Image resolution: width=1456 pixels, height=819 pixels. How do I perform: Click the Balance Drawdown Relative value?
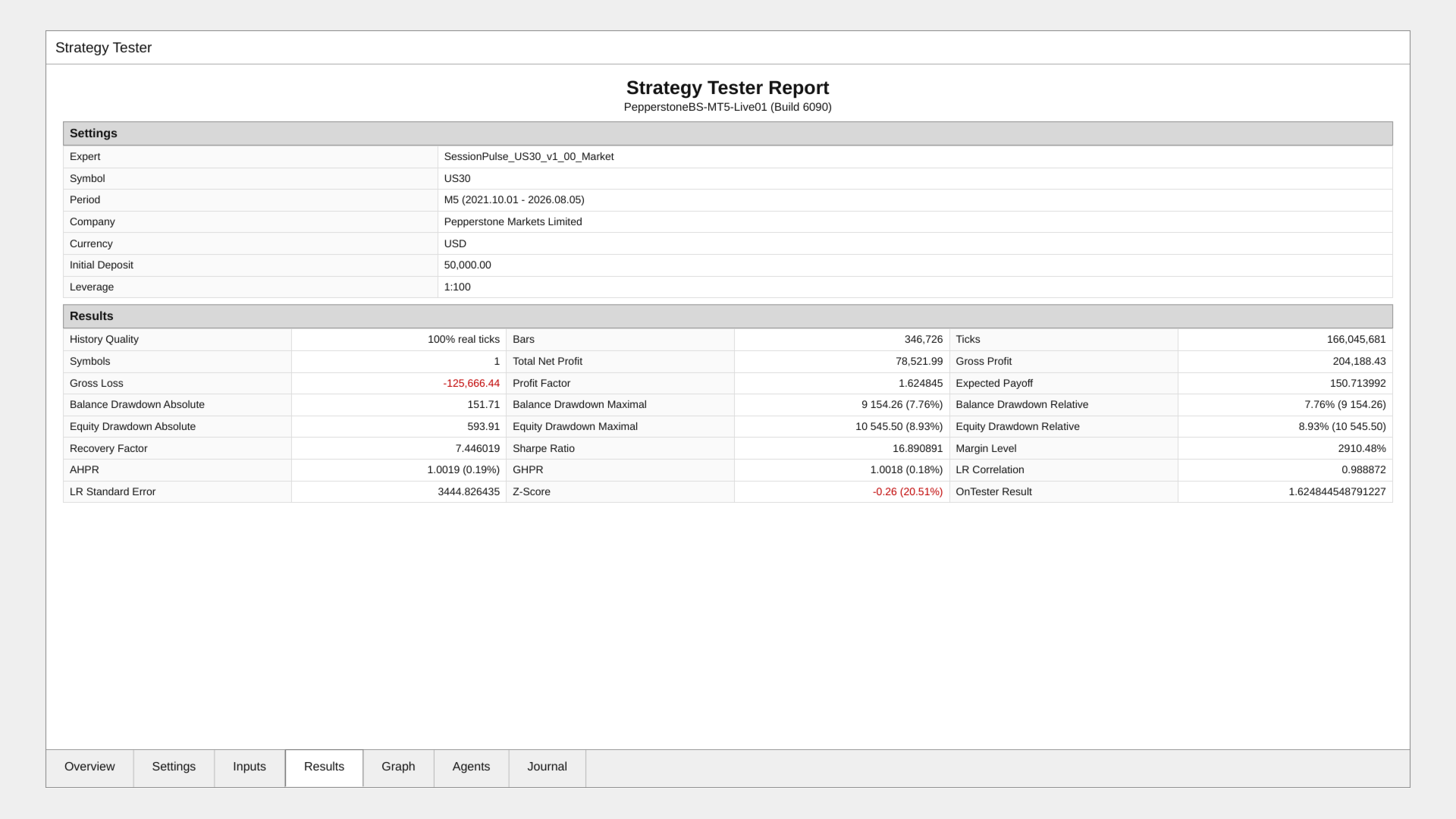1345,405
